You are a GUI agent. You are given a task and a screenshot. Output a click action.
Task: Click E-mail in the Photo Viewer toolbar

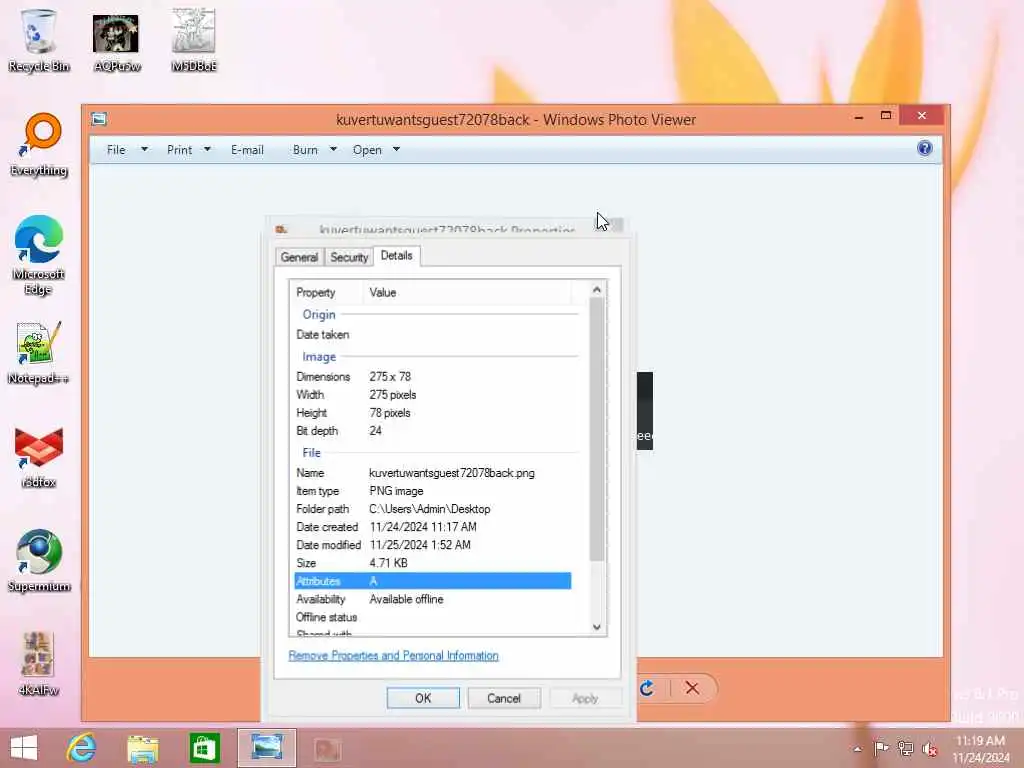point(247,150)
